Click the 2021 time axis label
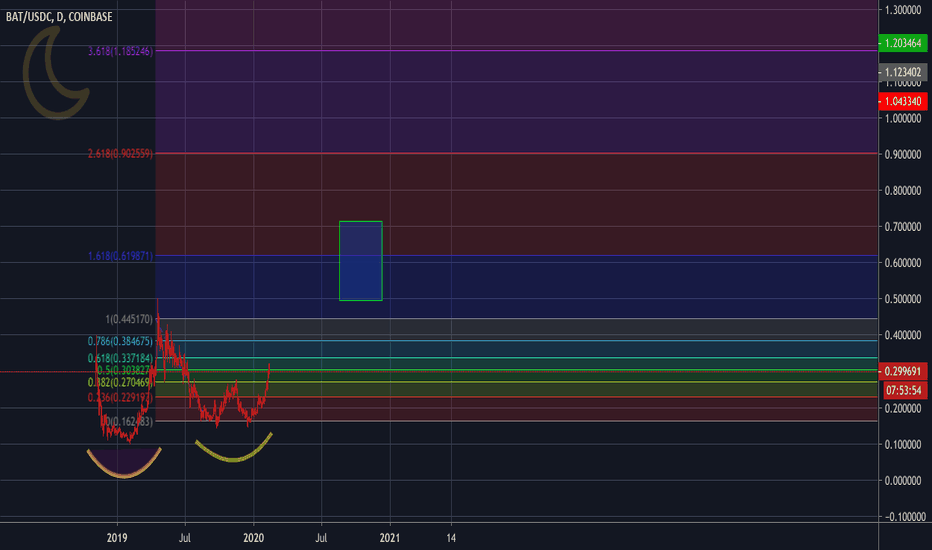932x550 pixels. pos(390,538)
